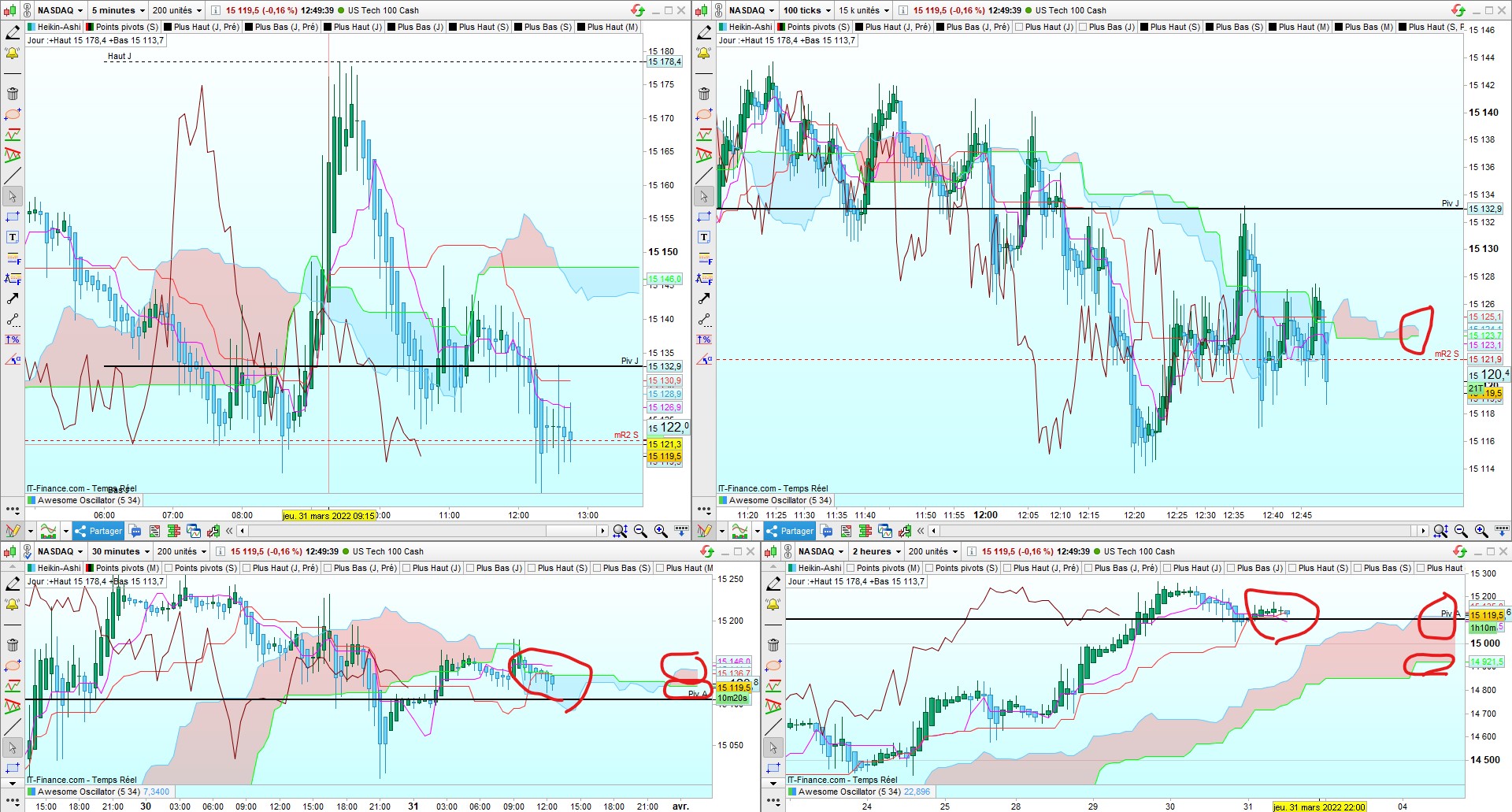Click the pencil drawing tool in 100 ticks chart
The height and width of the screenshot is (812, 1512).
(704, 32)
